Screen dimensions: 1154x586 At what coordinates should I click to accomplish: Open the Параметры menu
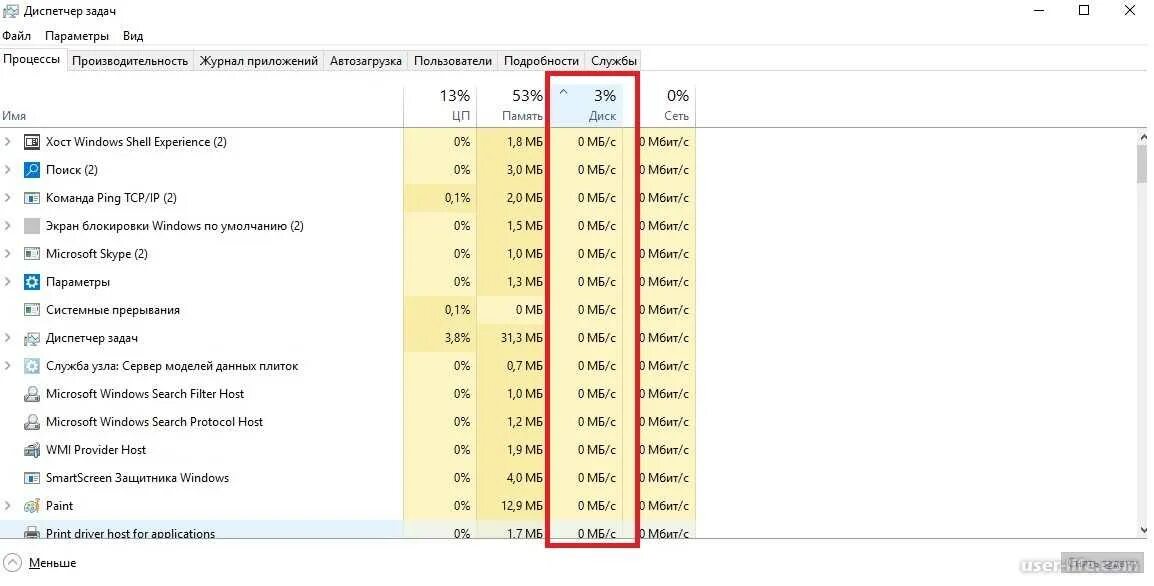click(x=77, y=35)
